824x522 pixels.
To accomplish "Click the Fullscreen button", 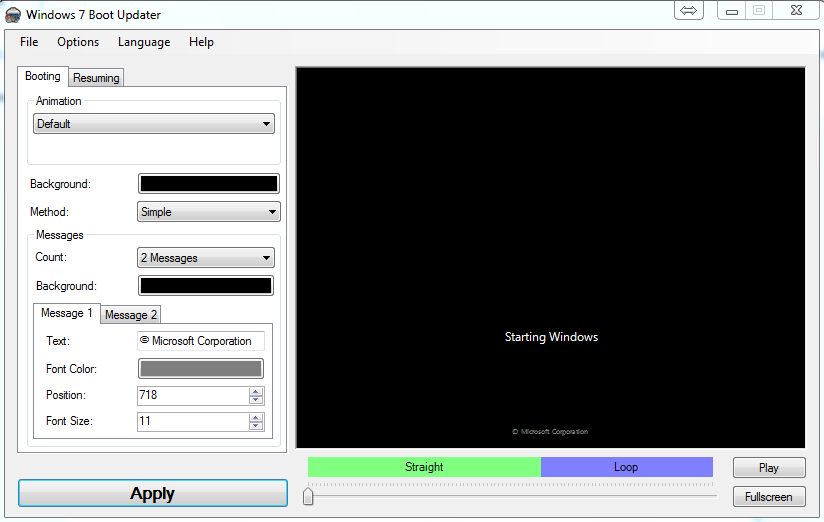I will (769, 496).
